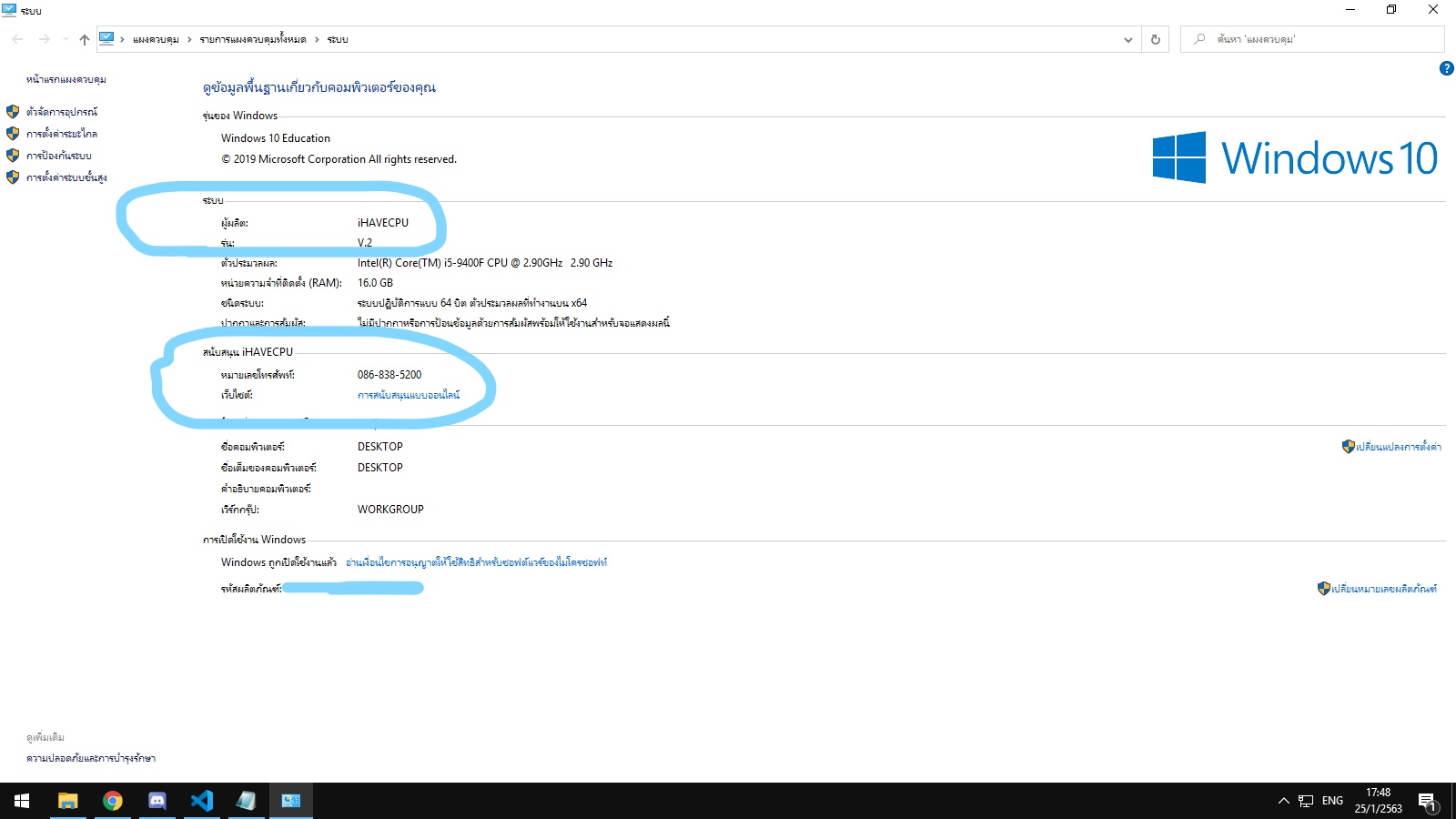Screen dimensions: 1456x819
Task: Click the "© 2019 Microsoft Corporation" copyright line
Action: 339,159
